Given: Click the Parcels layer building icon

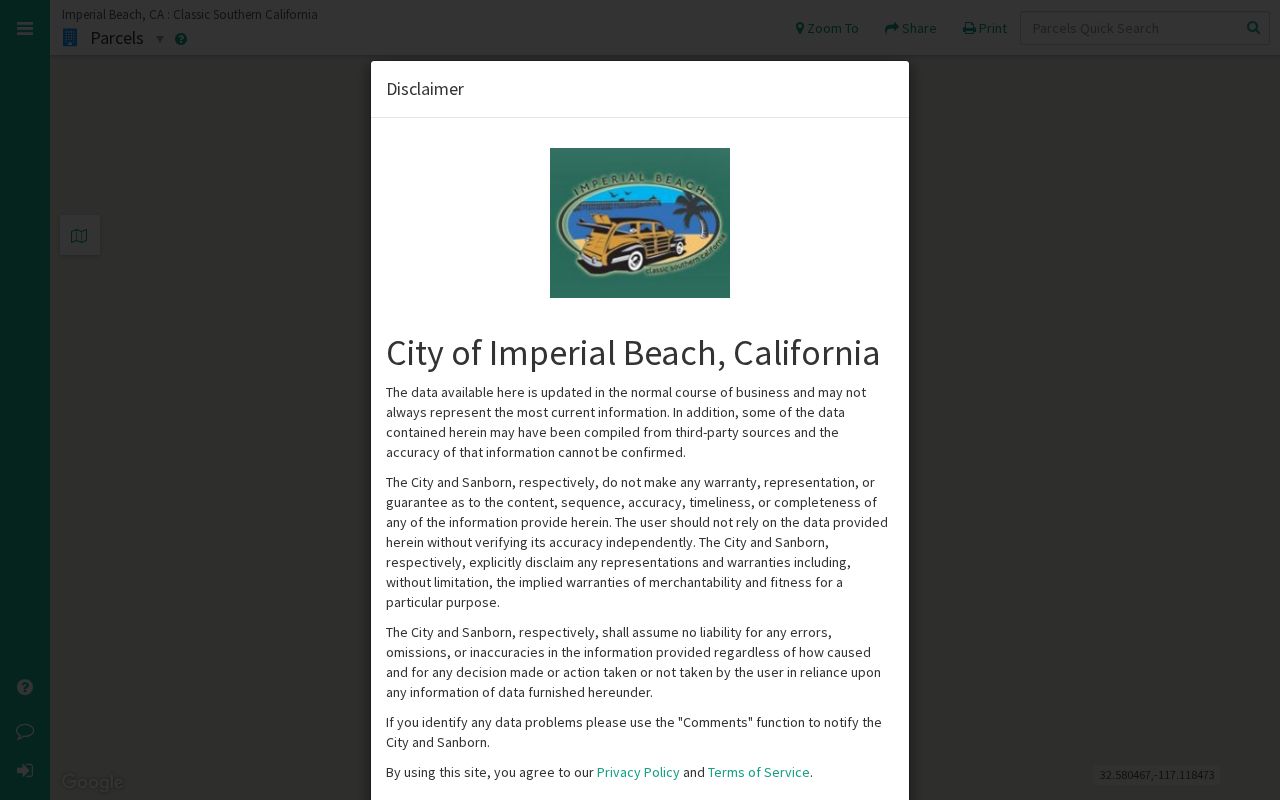Looking at the screenshot, I should [70, 38].
